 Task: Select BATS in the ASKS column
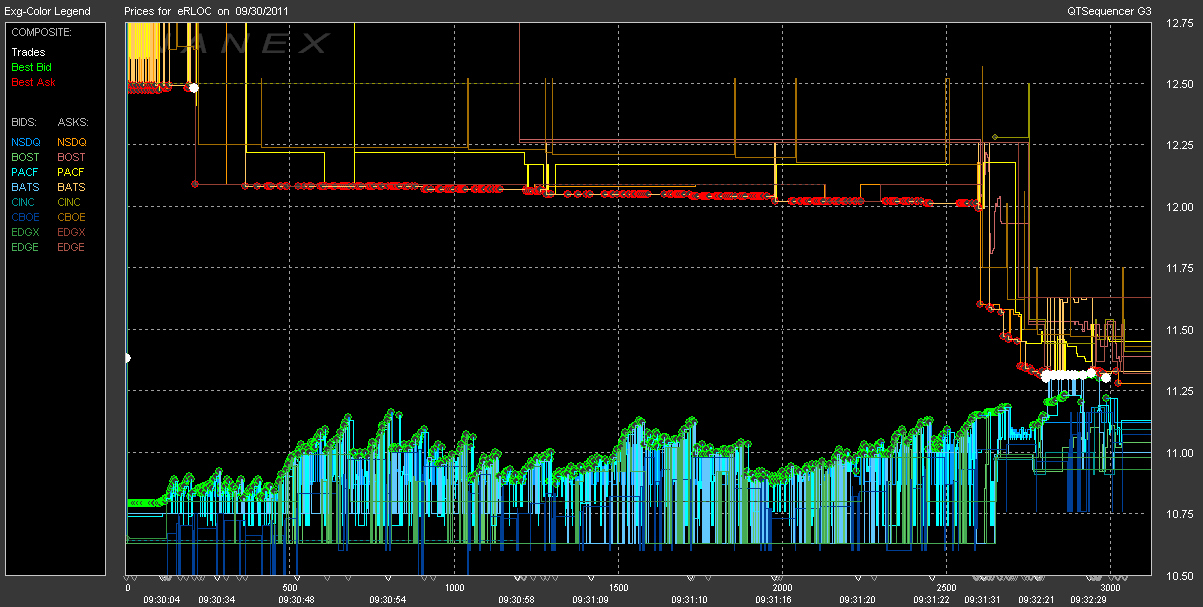[x=73, y=187]
